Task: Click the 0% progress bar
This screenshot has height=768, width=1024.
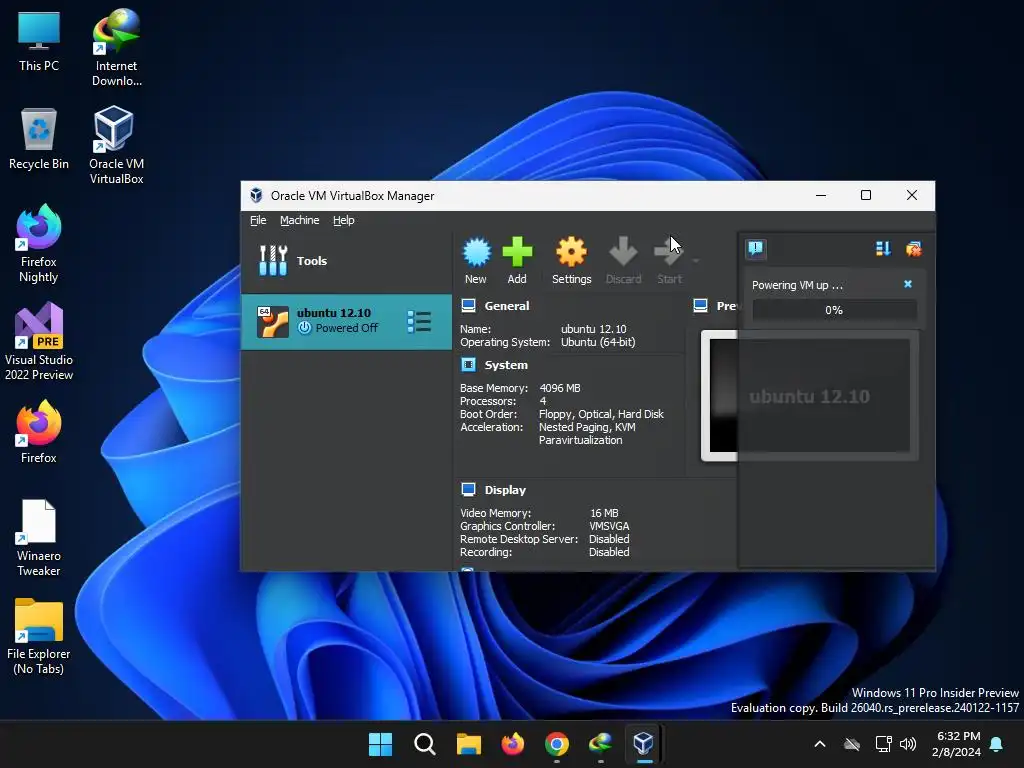Action: pos(834,310)
